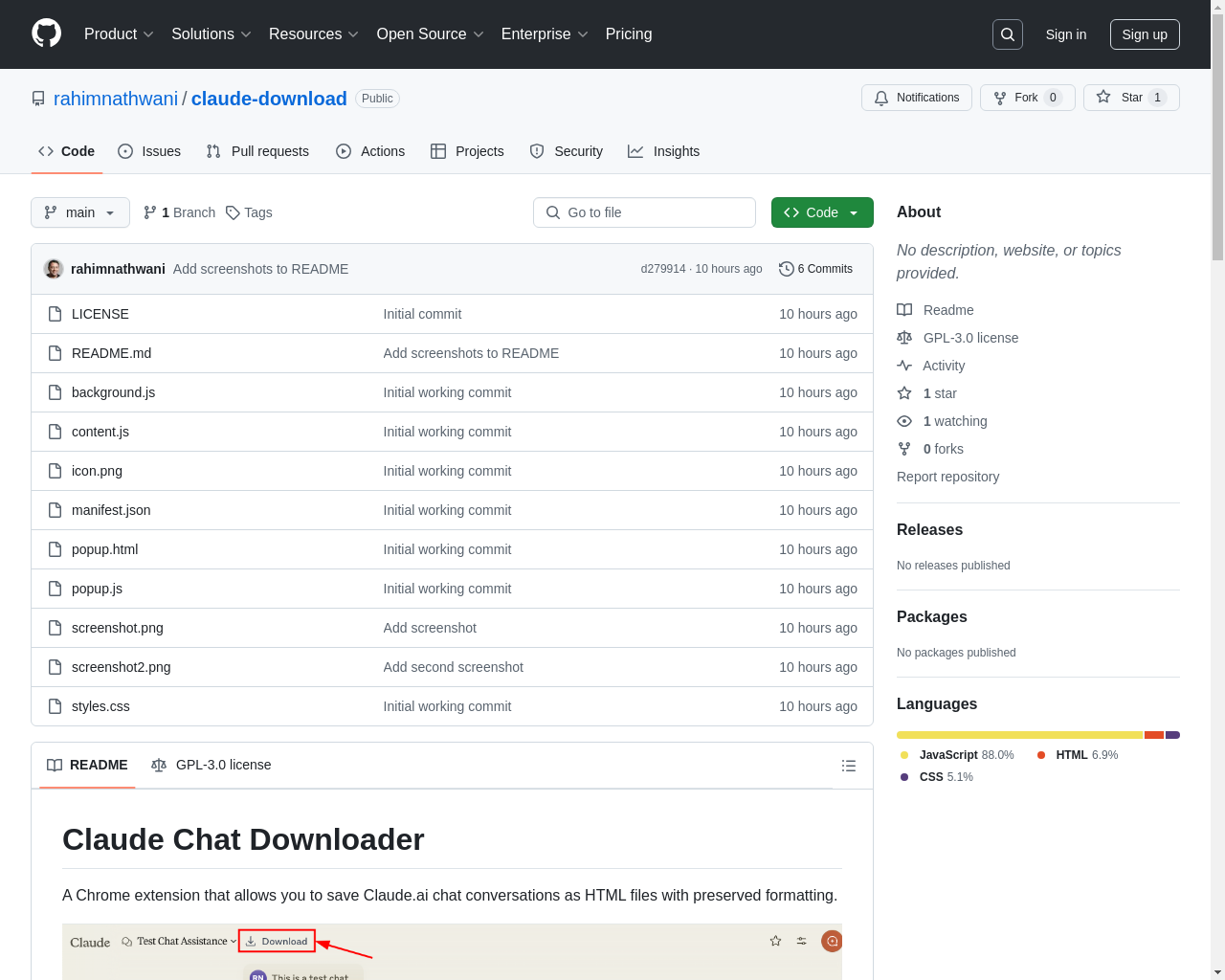This screenshot has height=980, width=1225.
Task: Open the Insights tab
Action: [664, 151]
